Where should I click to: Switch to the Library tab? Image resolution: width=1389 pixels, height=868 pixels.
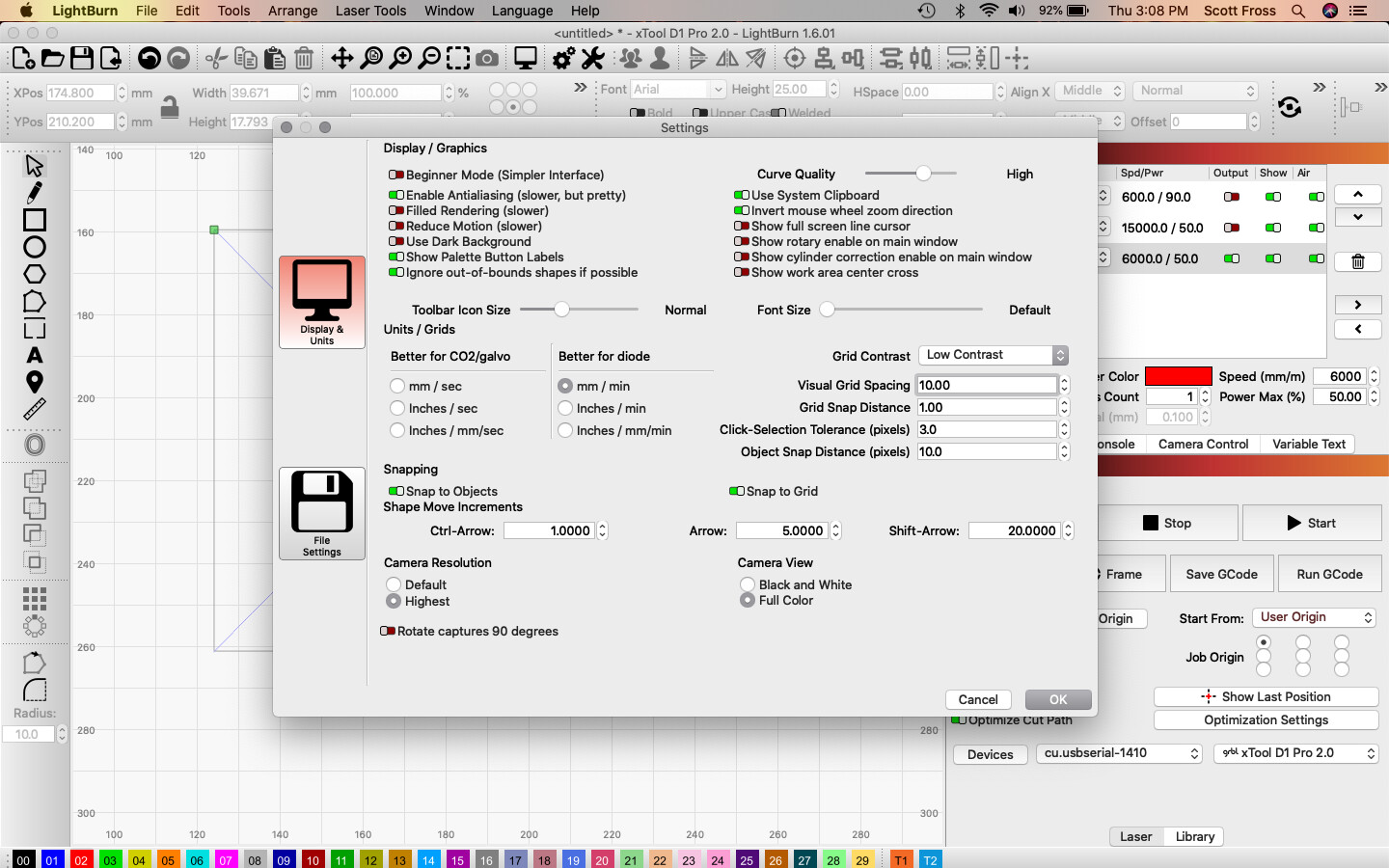coord(1194,836)
